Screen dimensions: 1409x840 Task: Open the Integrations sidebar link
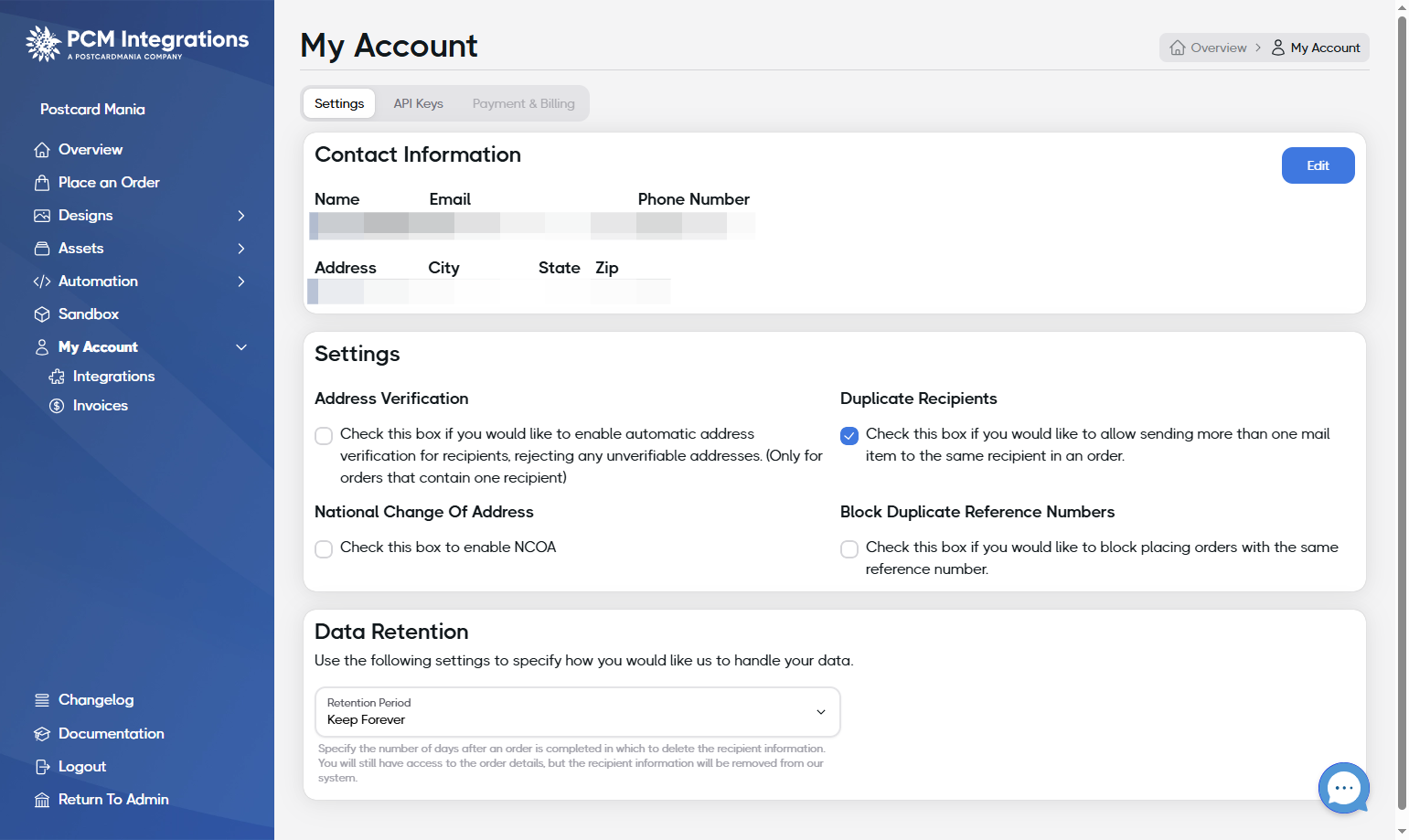coord(113,377)
